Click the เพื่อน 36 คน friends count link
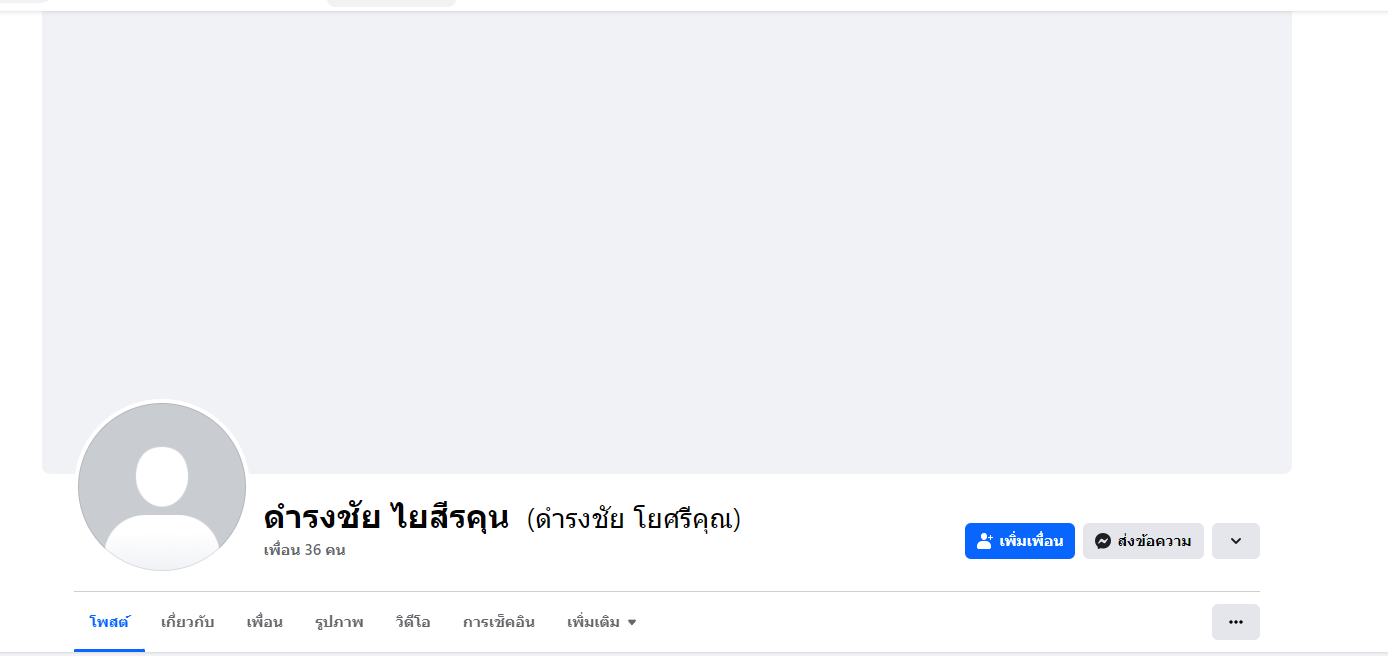 (x=304, y=550)
